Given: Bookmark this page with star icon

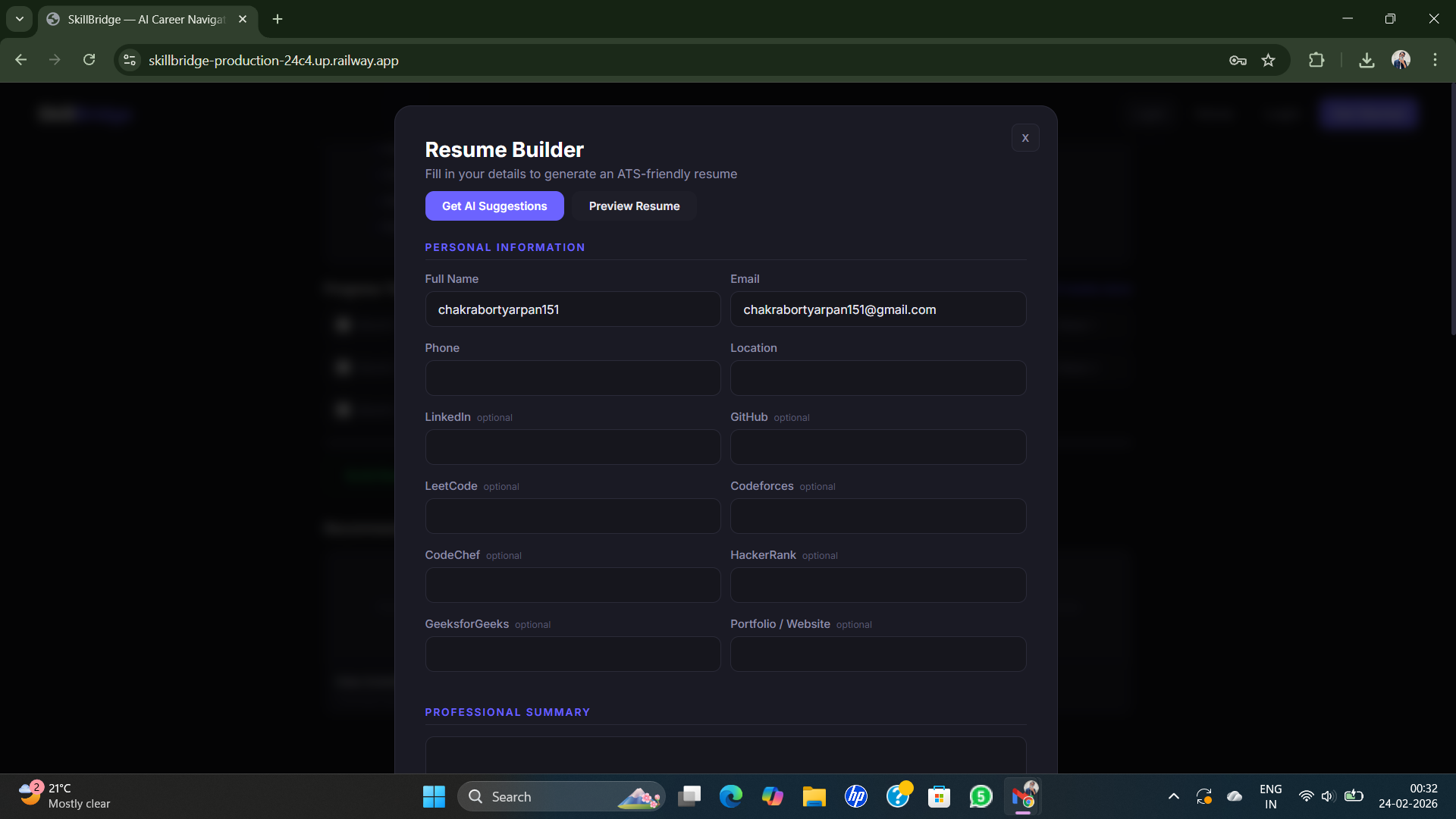Looking at the screenshot, I should tap(1268, 60).
